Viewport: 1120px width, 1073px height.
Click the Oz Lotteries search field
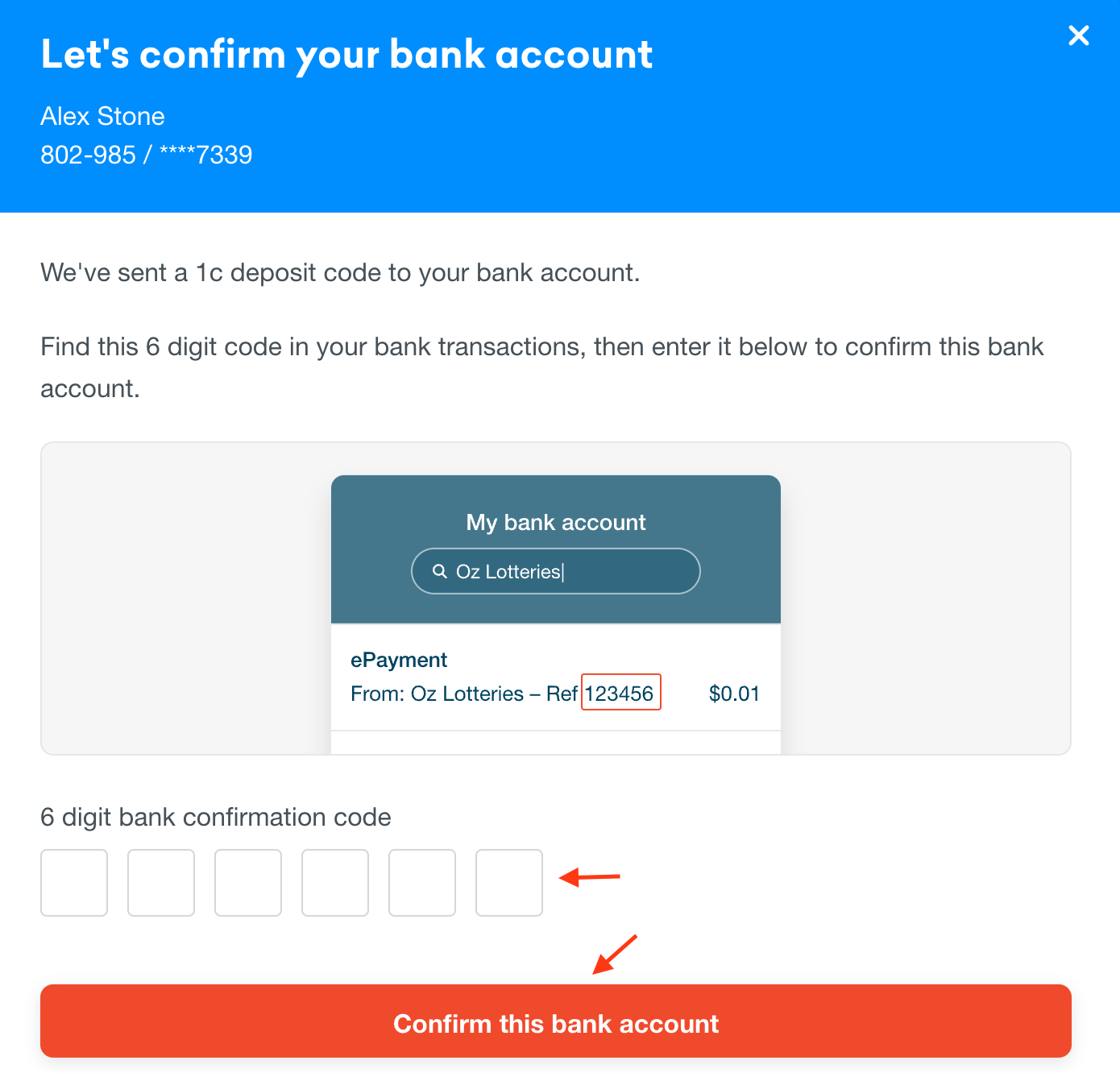tap(556, 571)
